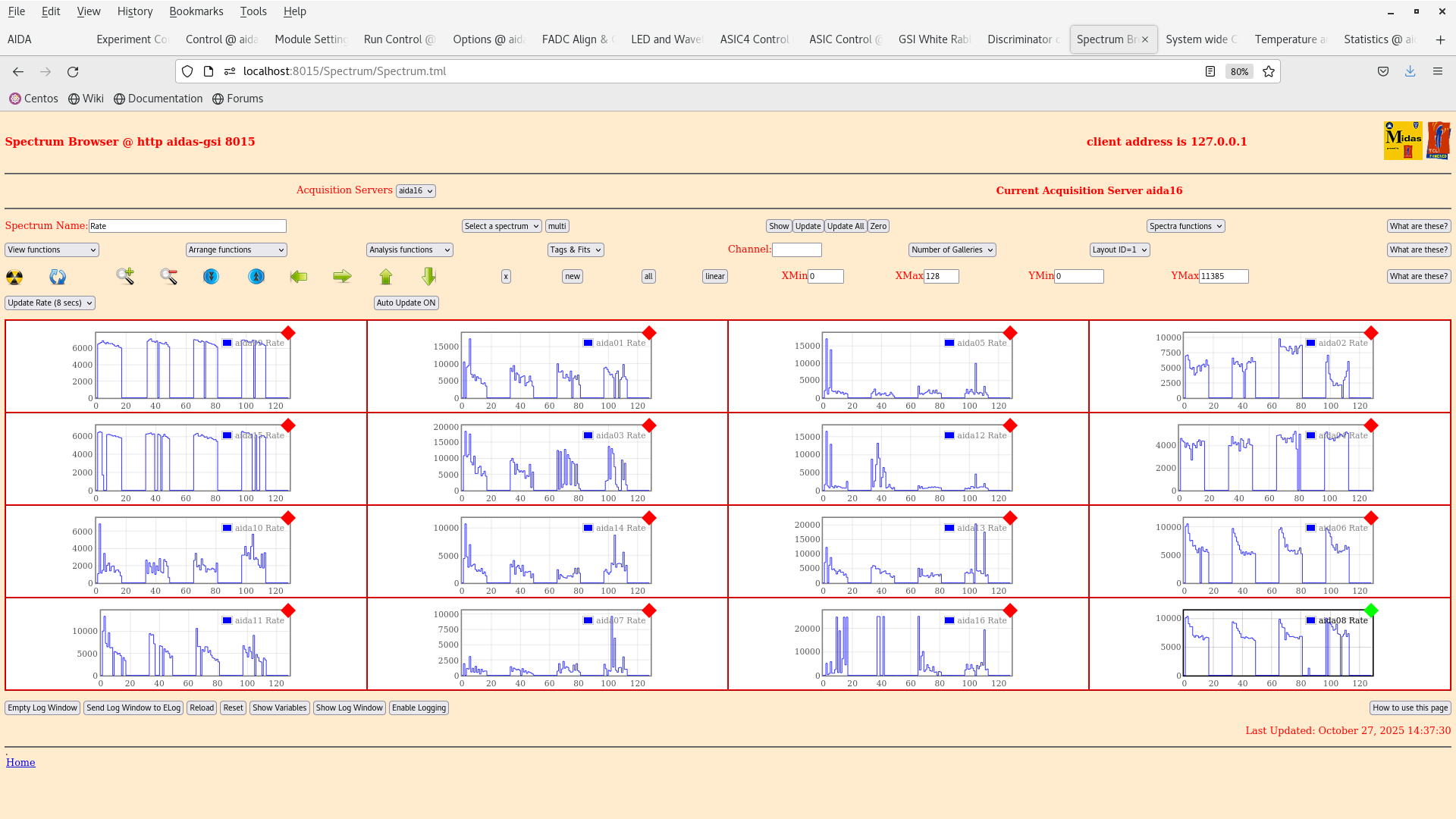Select the green diamond on aida08 Rate plot
Screen dimensions: 1456x819
pos(1370,610)
